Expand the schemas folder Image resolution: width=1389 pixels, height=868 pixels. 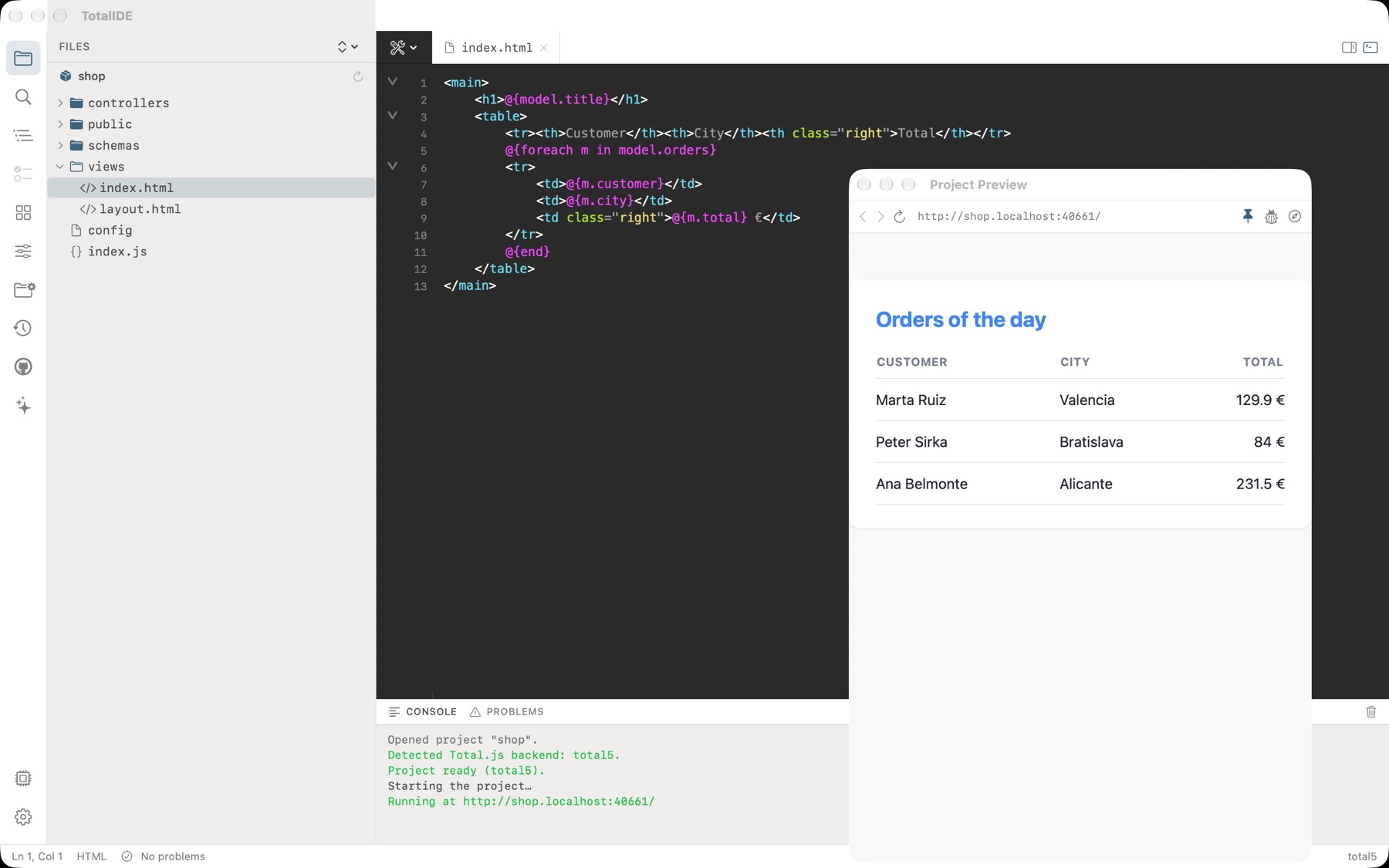pyautogui.click(x=60, y=145)
